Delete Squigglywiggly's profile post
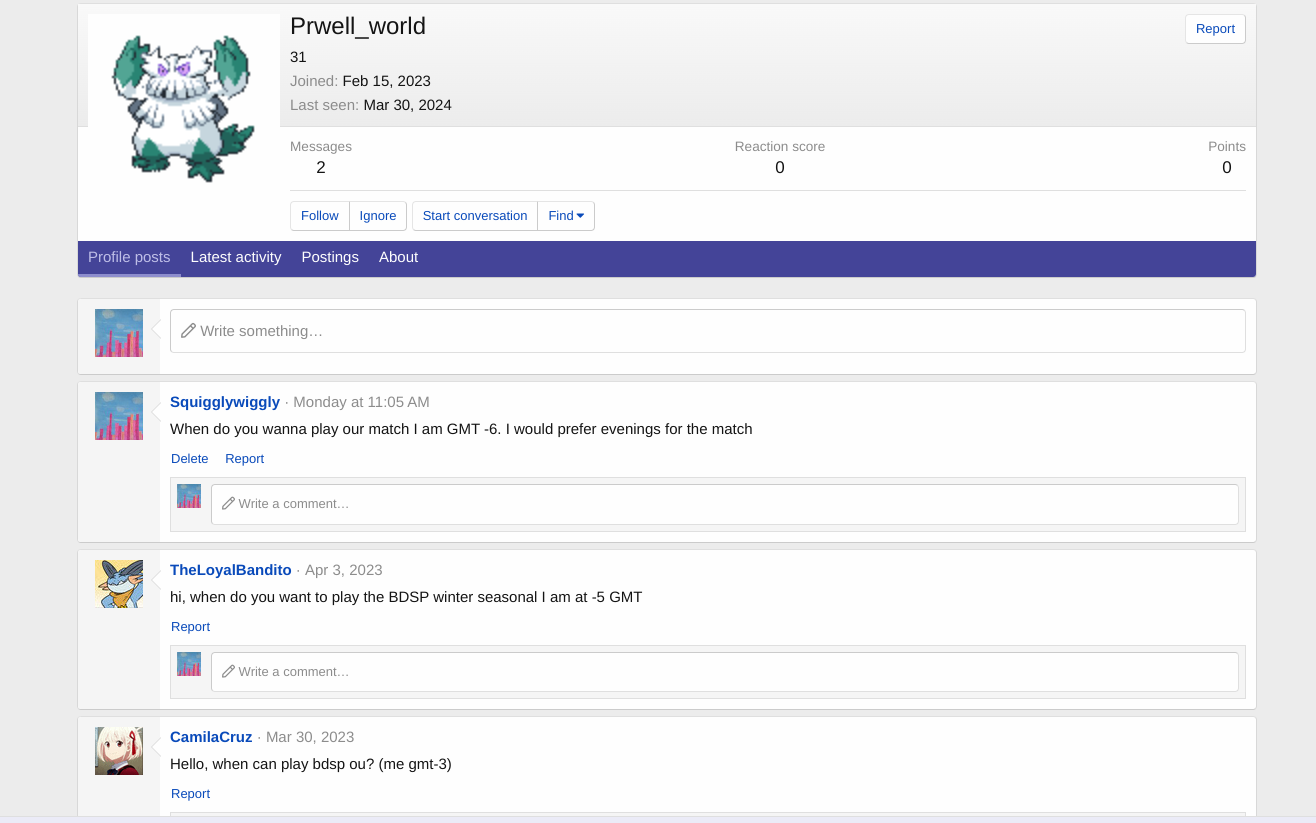 190,459
